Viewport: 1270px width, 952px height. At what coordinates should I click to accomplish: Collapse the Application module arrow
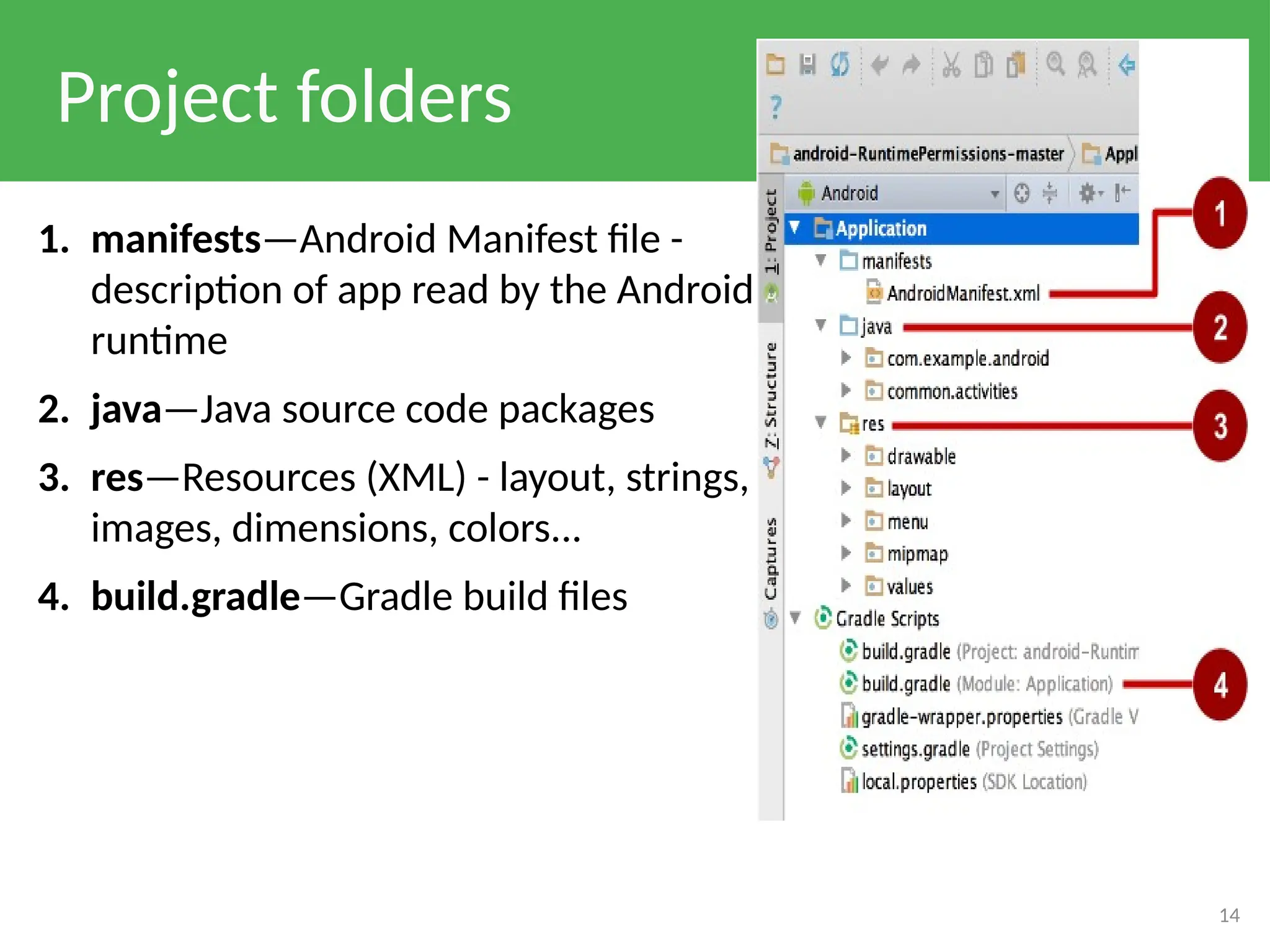[x=795, y=228]
